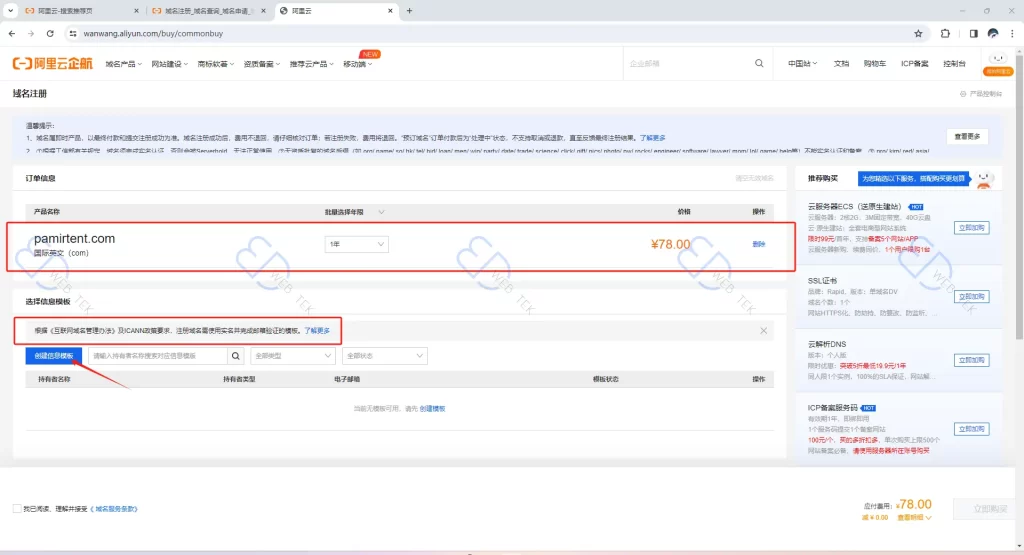This screenshot has width=1024, height=555.
Task: Click the blue 创建信息模板 button
Action: [54, 356]
